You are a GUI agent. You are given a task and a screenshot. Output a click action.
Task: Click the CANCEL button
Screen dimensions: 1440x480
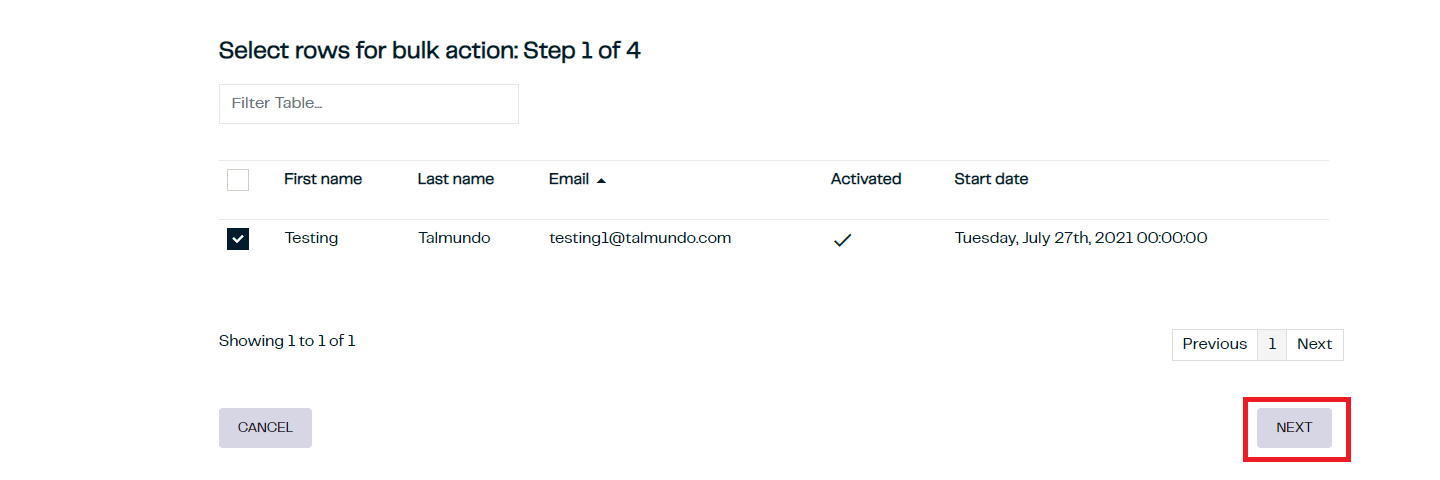(x=265, y=428)
